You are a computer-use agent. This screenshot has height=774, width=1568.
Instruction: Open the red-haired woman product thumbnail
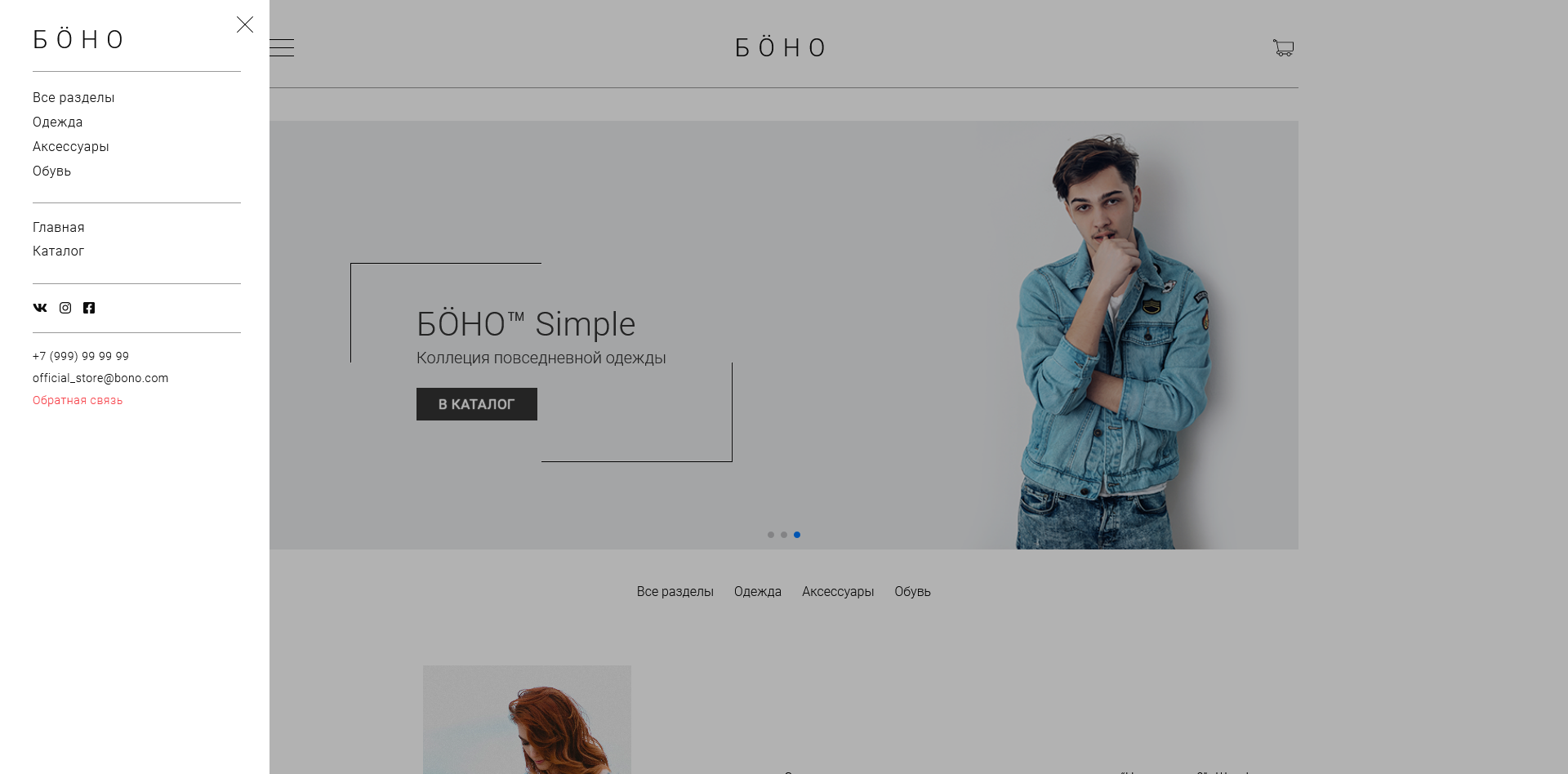pyautogui.click(x=527, y=719)
